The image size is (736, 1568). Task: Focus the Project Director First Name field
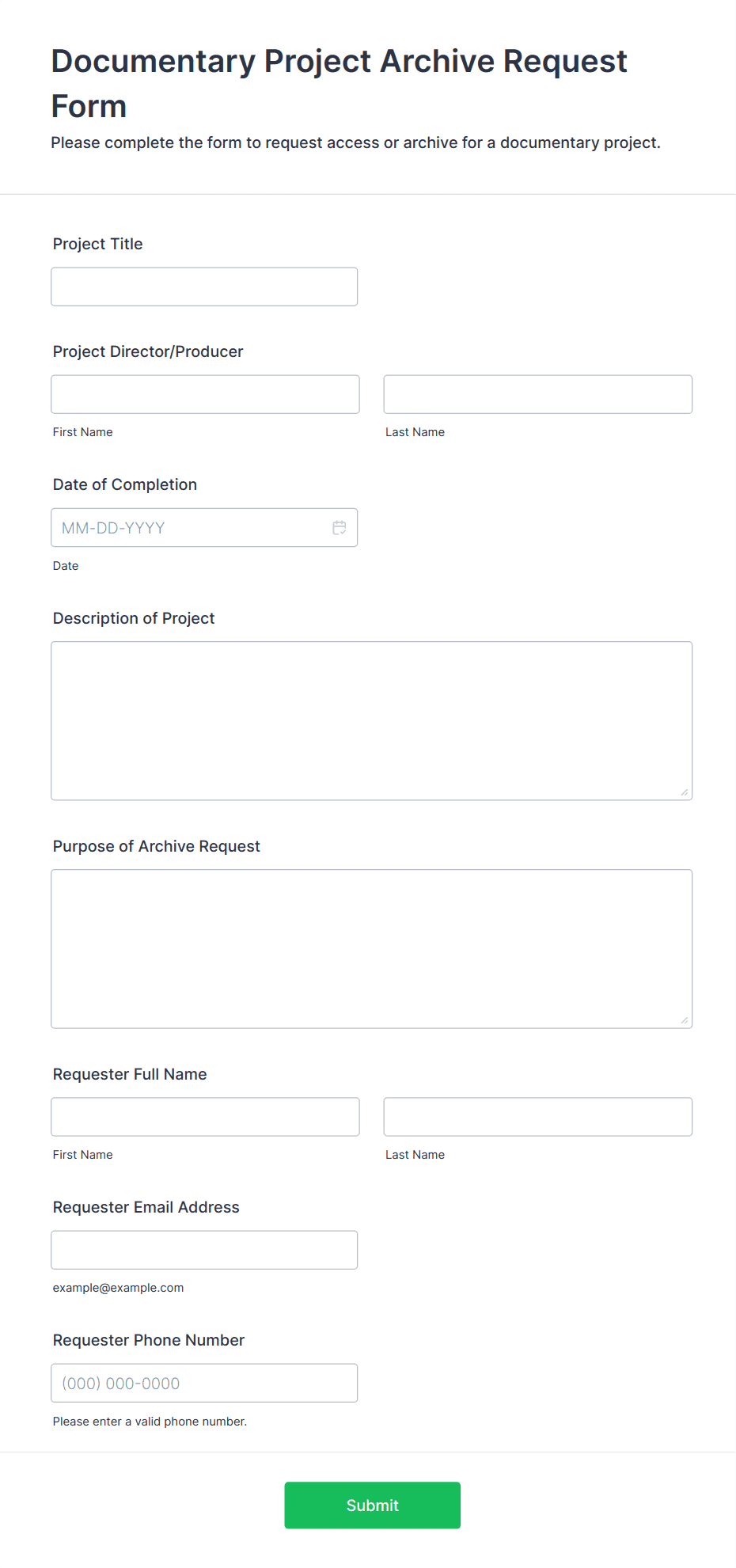coord(205,394)
